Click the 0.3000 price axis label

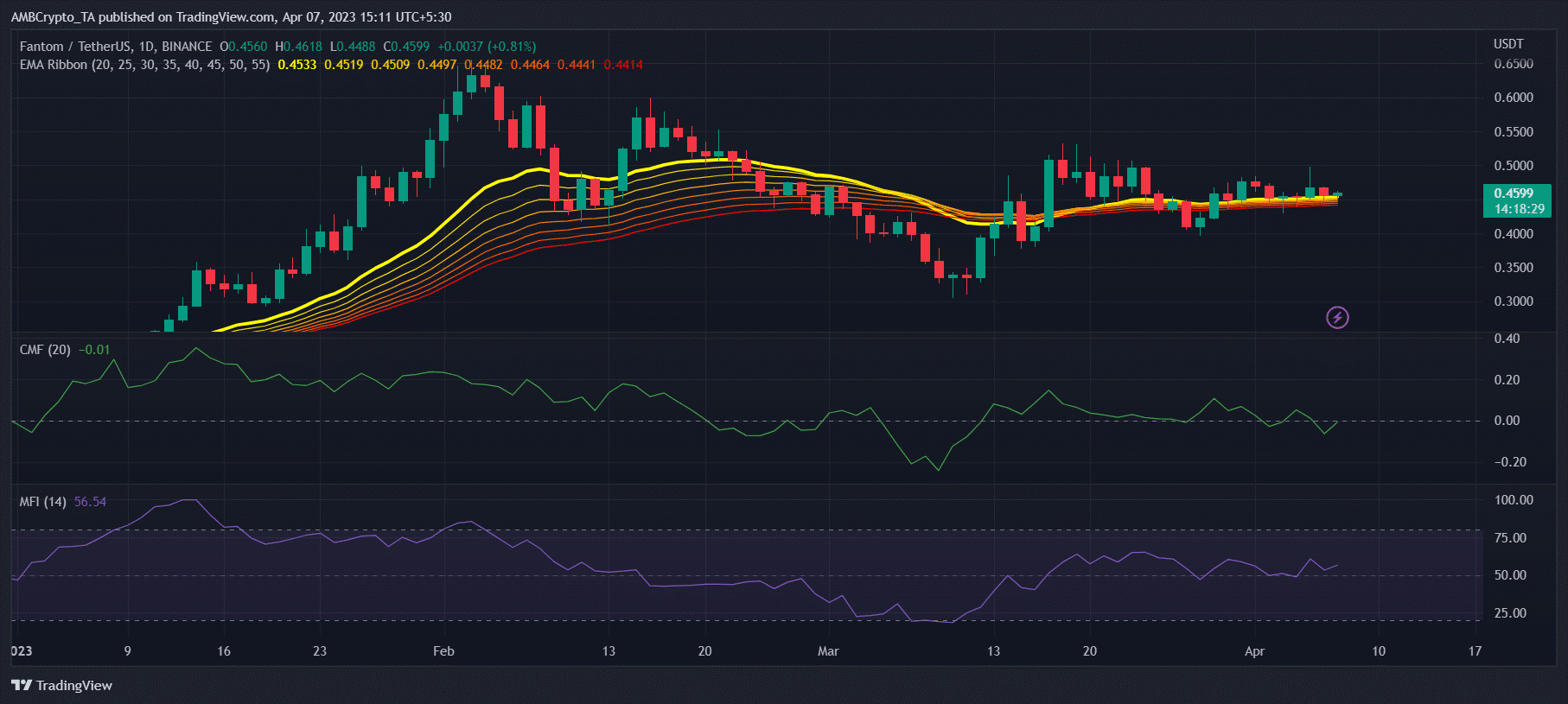coord(1514,301)
